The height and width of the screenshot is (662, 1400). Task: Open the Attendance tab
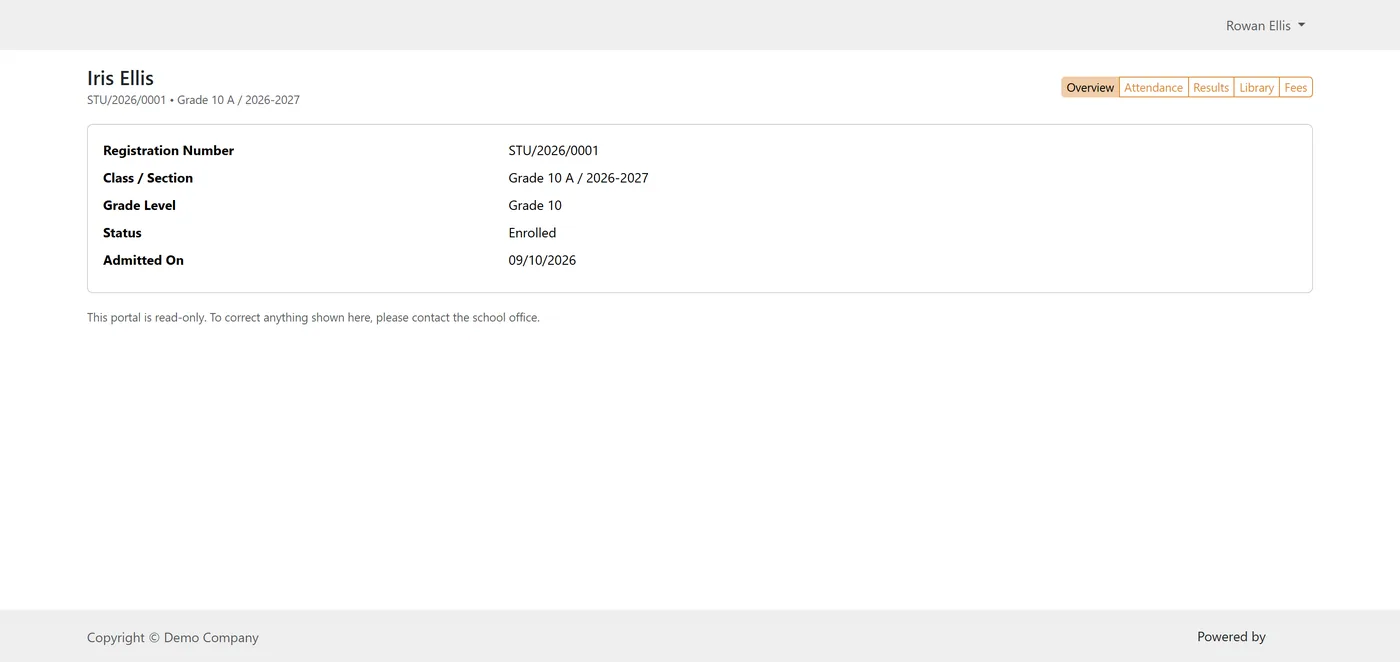(x=1153, y=88)
